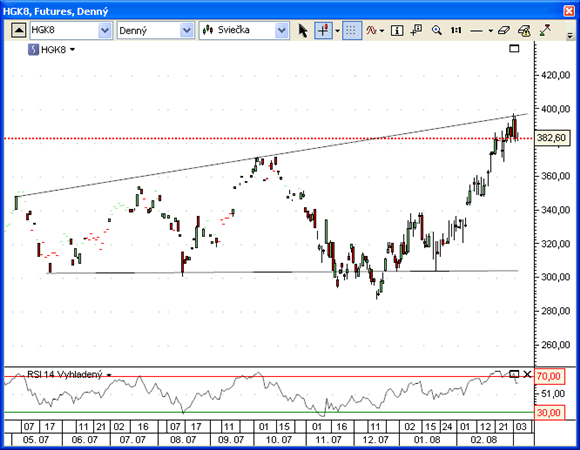Click the trend arrow tool icon
Image resolution: width=580 pixels, height=450 pixels.
pyautogui.click(x=545, y=30)
